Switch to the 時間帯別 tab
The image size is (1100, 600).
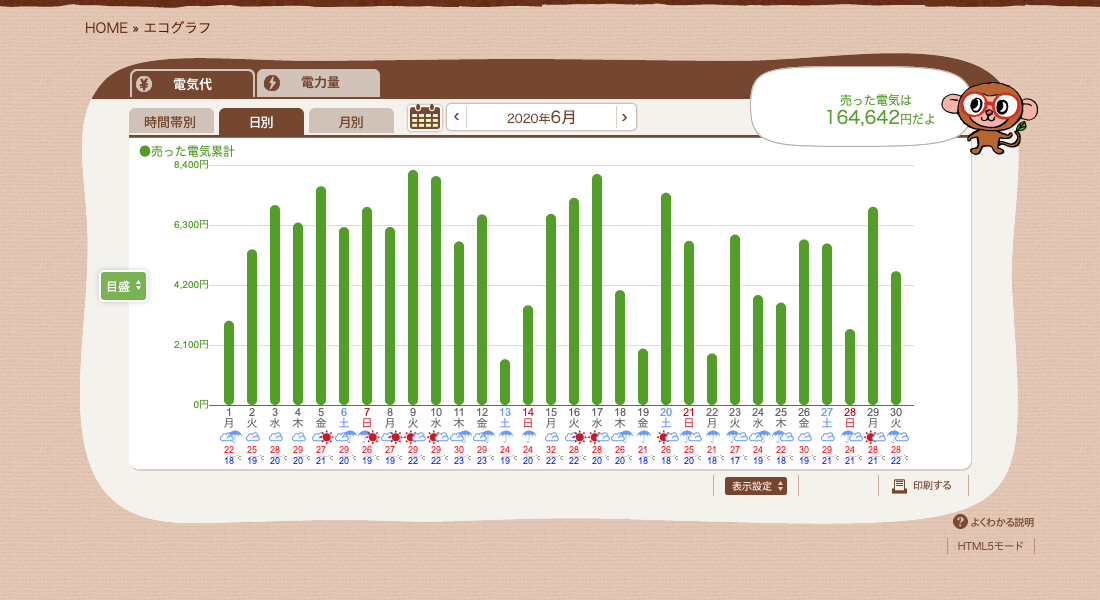point(170,122)
